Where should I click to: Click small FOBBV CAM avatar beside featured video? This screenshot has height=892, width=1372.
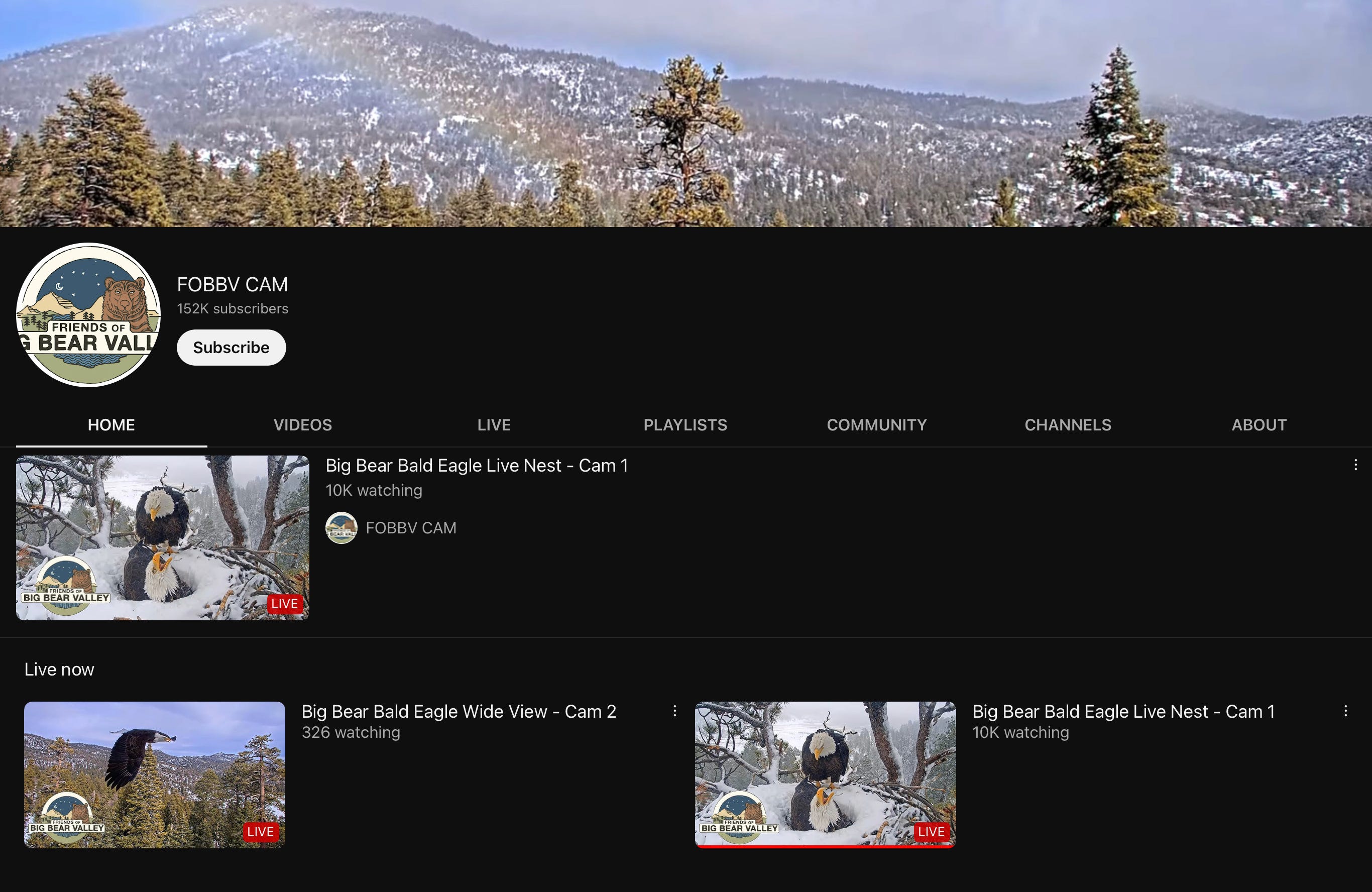(x=341, y=527)
